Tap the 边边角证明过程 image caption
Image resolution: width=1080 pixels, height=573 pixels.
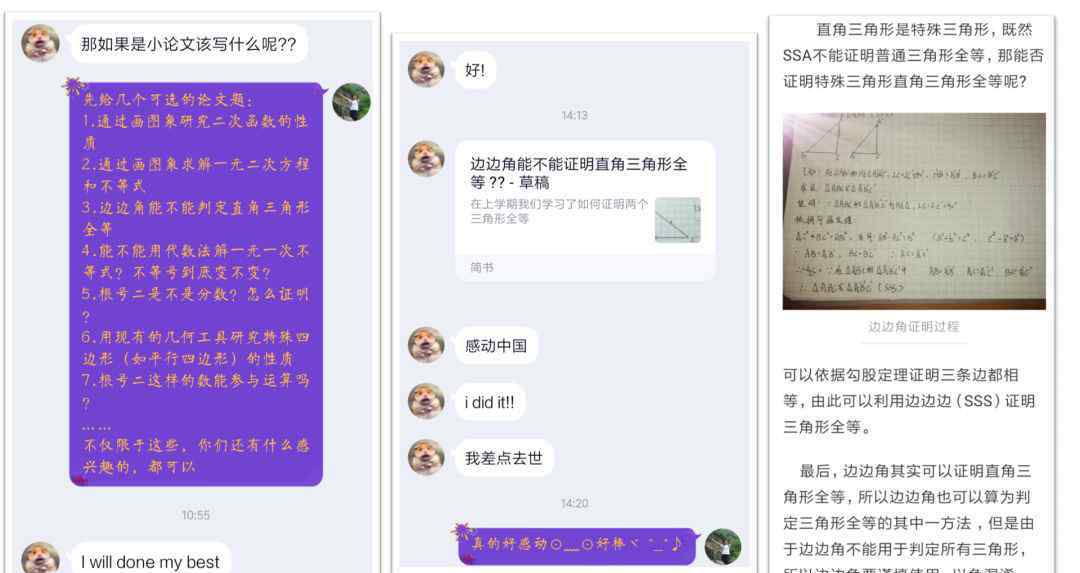[913, 326]
